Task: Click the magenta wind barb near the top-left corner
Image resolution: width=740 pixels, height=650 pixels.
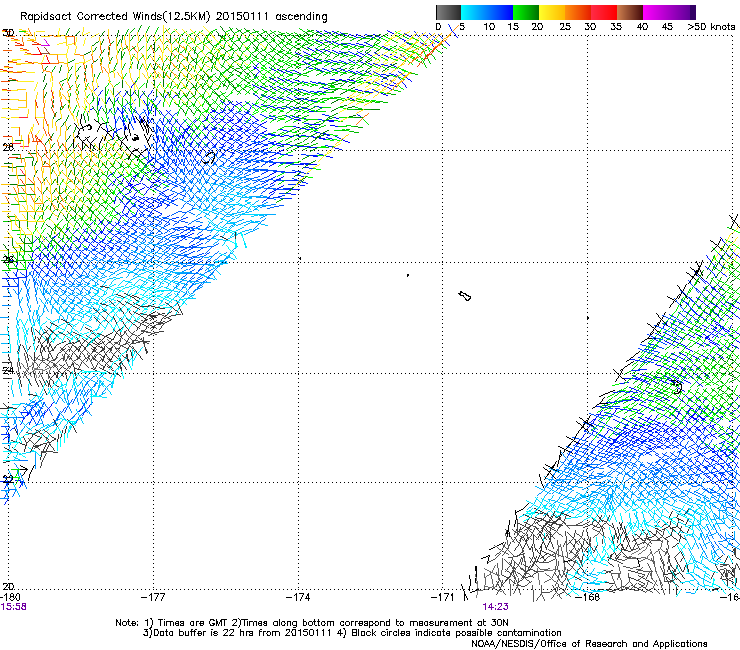Action: coord(45,42)
